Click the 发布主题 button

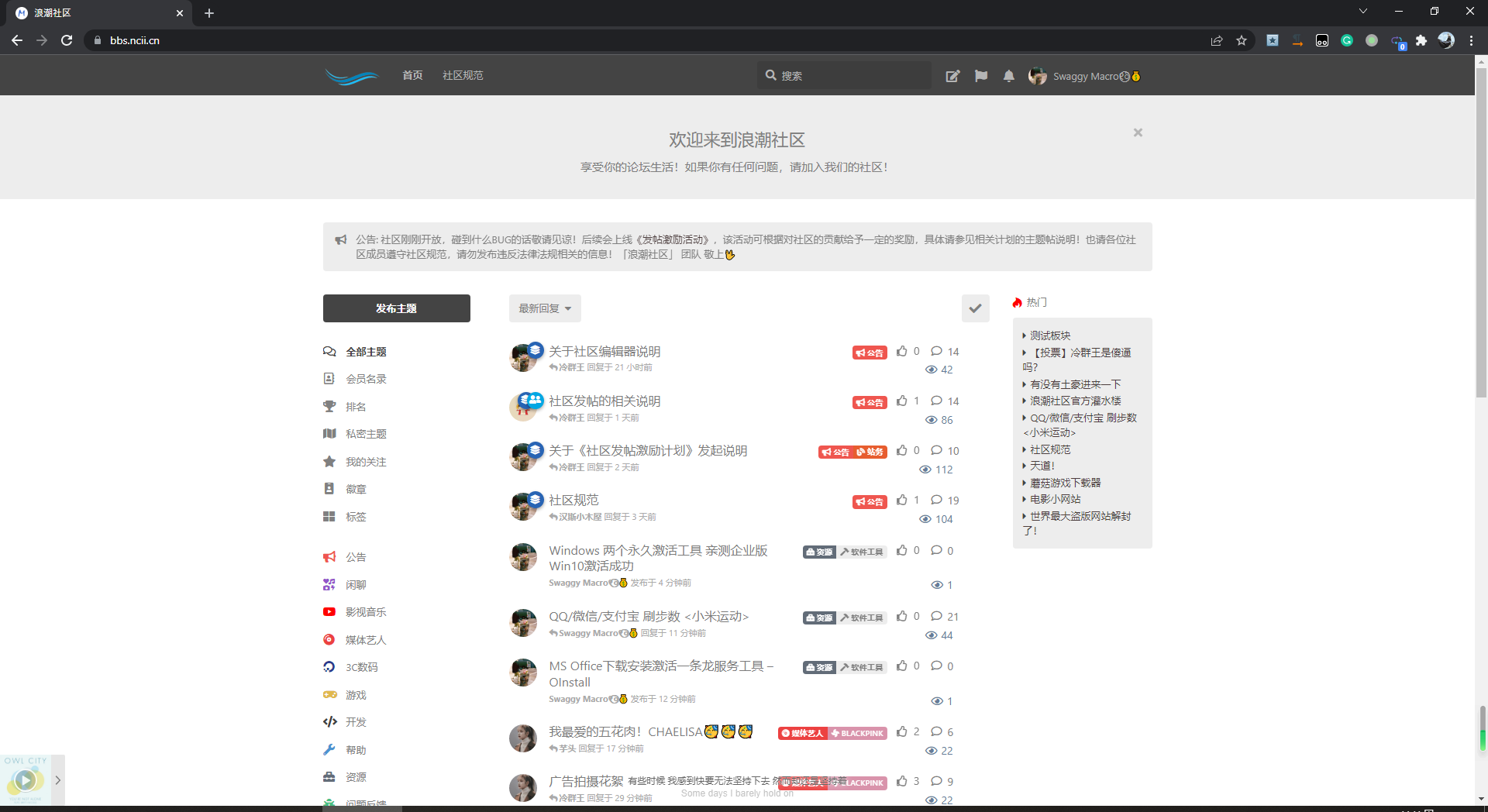coord(396,308)
